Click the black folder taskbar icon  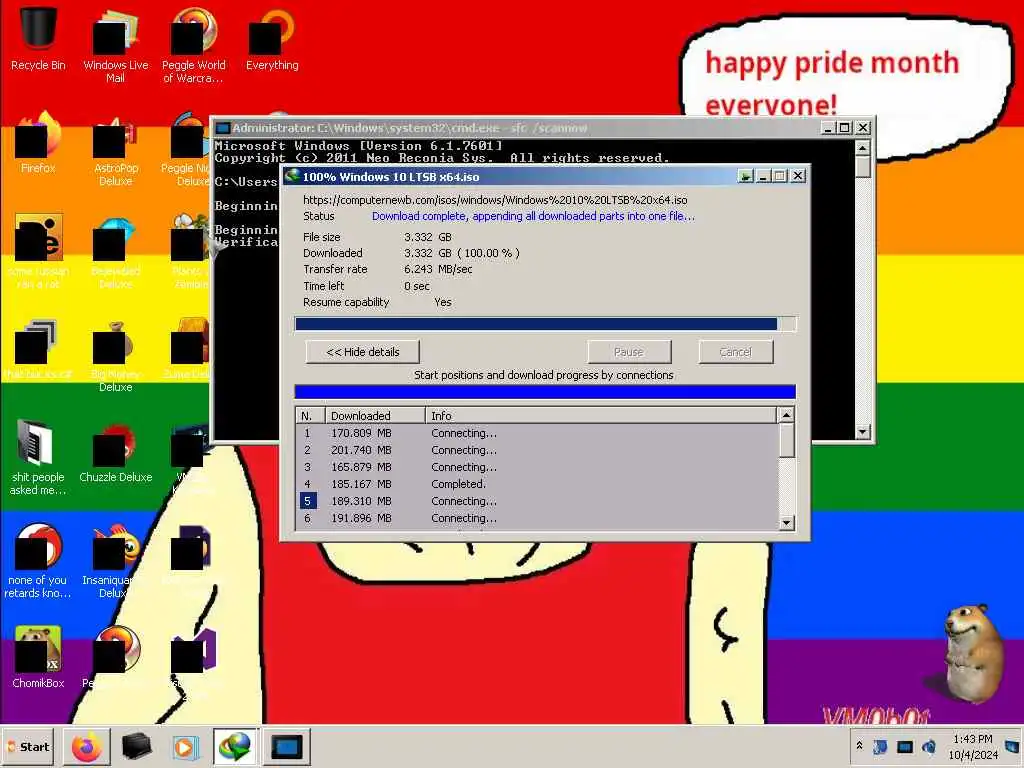coord(136,746)
